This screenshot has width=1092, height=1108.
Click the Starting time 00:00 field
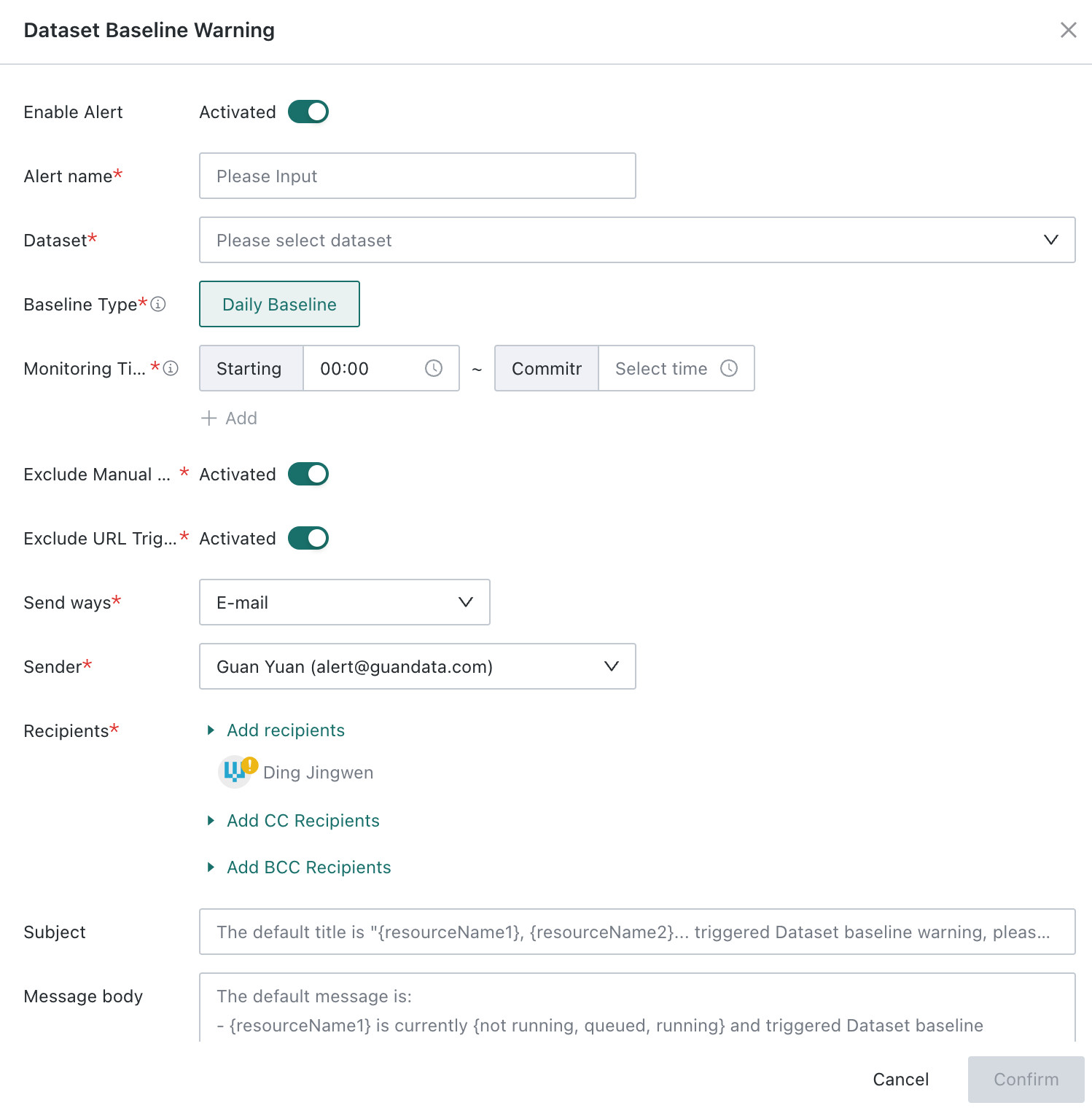point(381,368)
